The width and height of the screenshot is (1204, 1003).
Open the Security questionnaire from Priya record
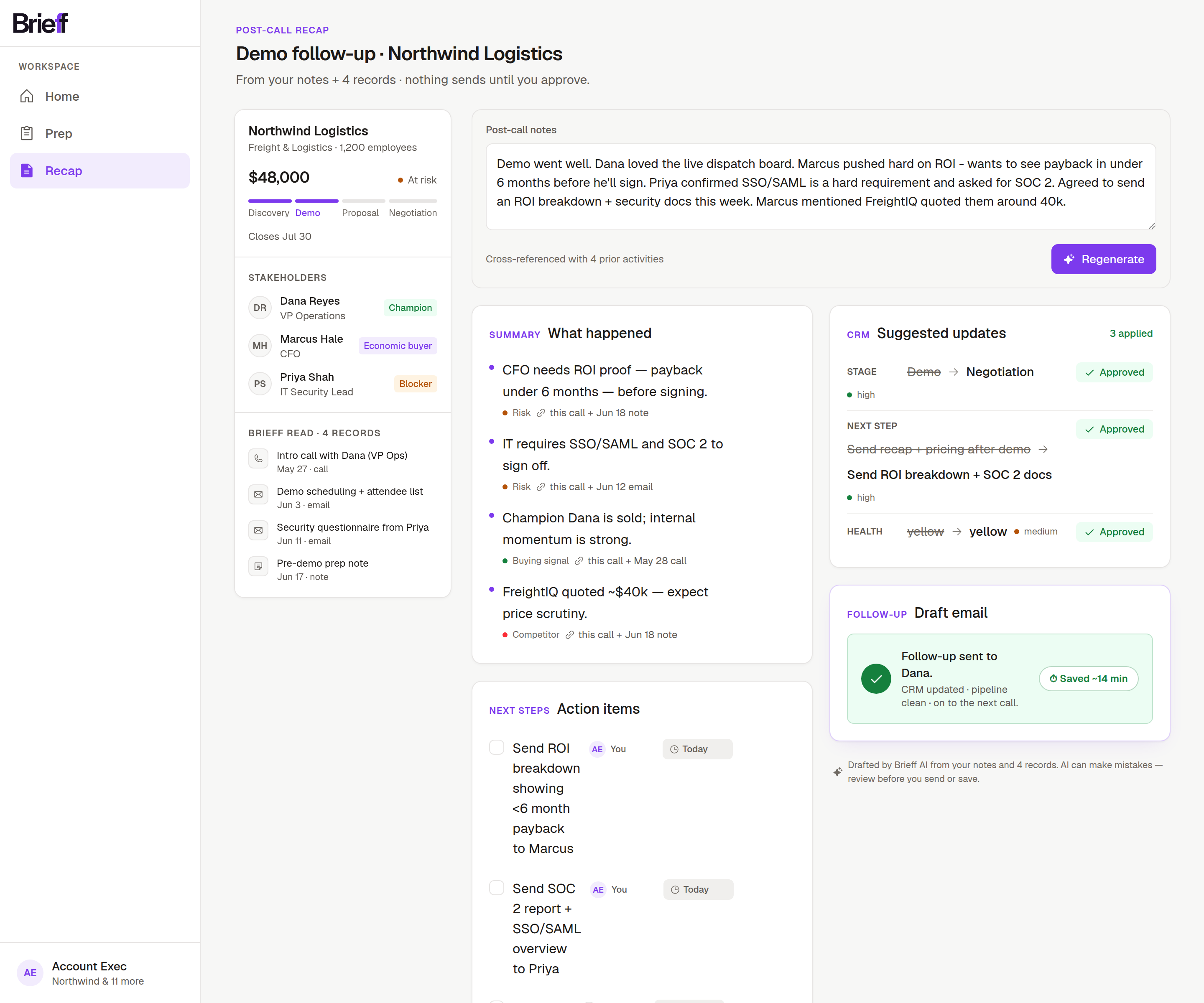(342, 534)
